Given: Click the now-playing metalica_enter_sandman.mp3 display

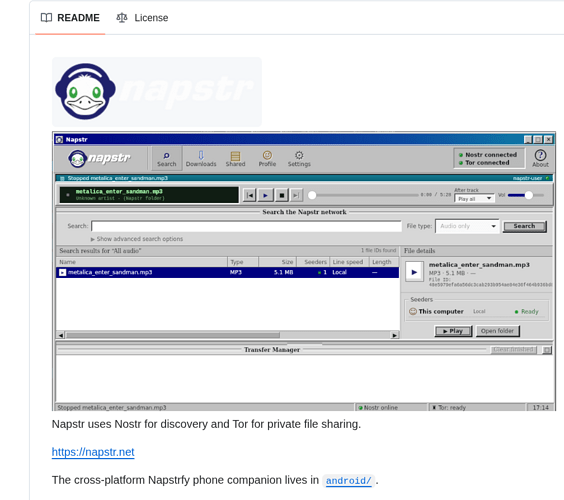Looking at the screenshot, I should 149,195.
